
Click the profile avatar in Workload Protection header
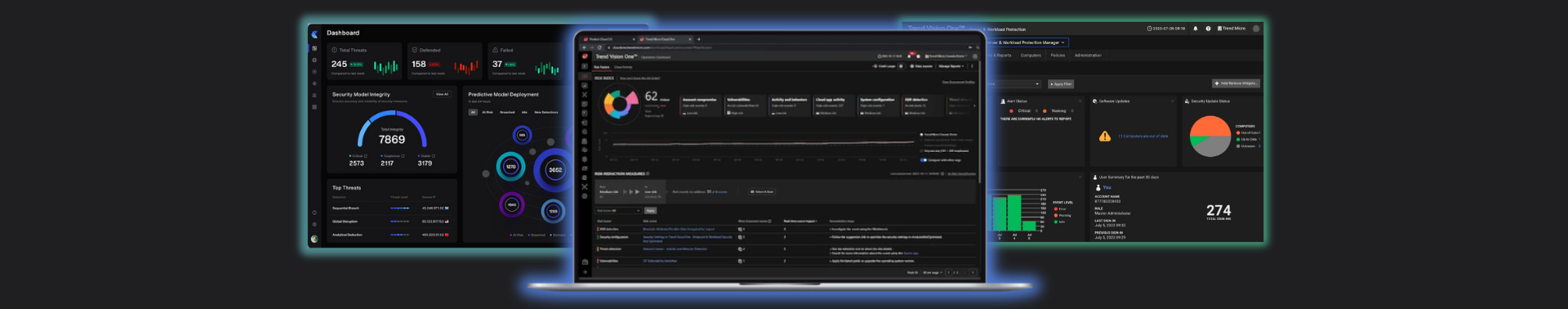tap(1256, 29)
